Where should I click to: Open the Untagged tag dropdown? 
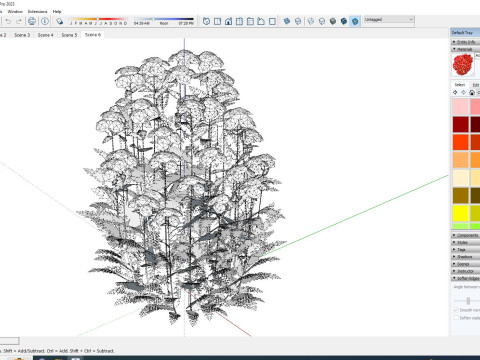(389, 20)
